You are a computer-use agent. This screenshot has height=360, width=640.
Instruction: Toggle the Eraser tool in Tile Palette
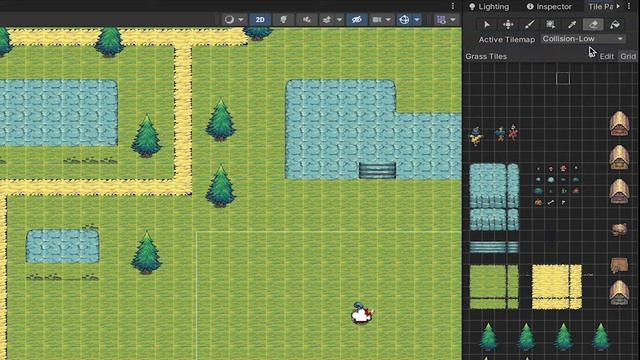[x=593, y=25]
